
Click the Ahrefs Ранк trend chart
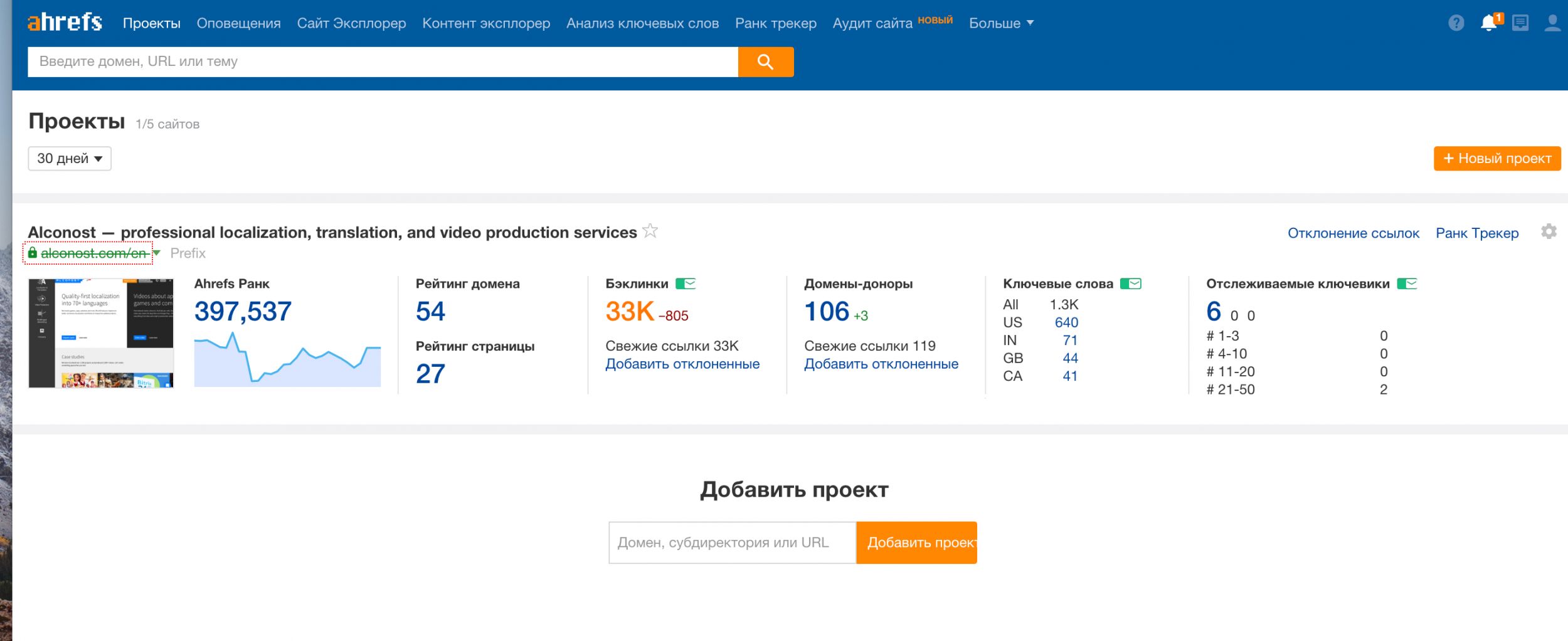(x=287, y=359)
